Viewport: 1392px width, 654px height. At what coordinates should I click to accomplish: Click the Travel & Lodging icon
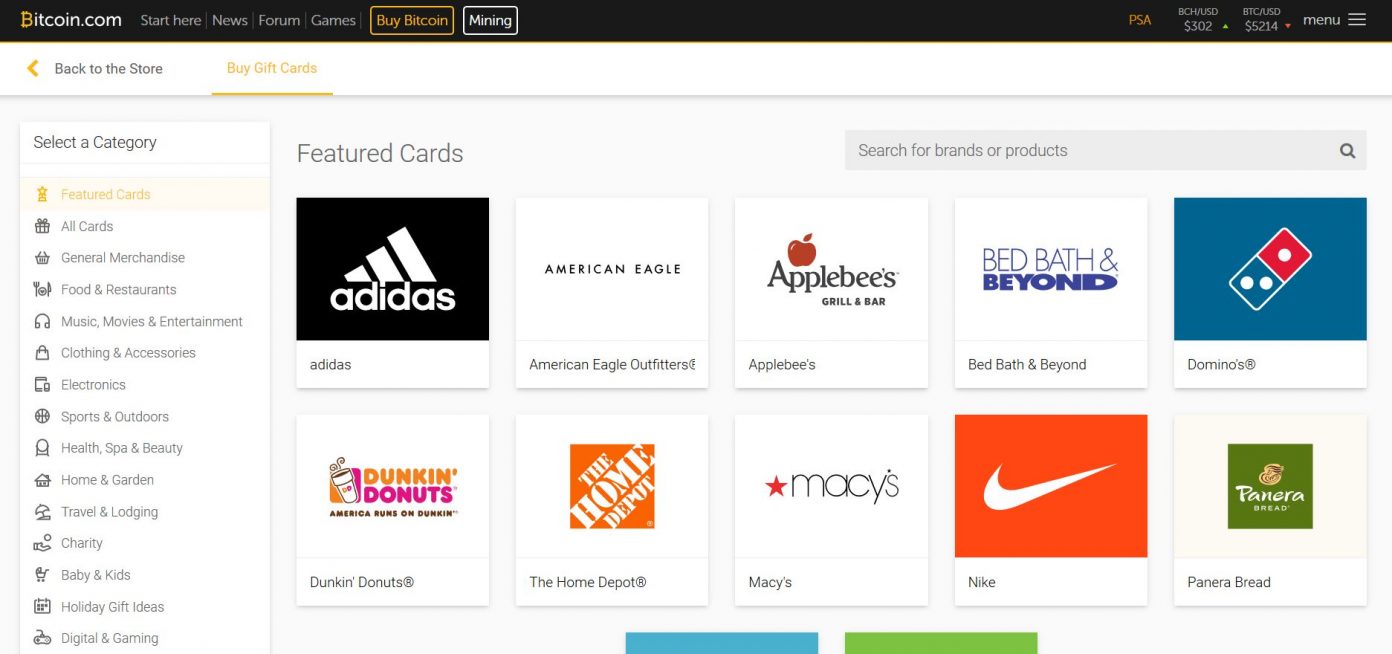[x=42, y=512]
